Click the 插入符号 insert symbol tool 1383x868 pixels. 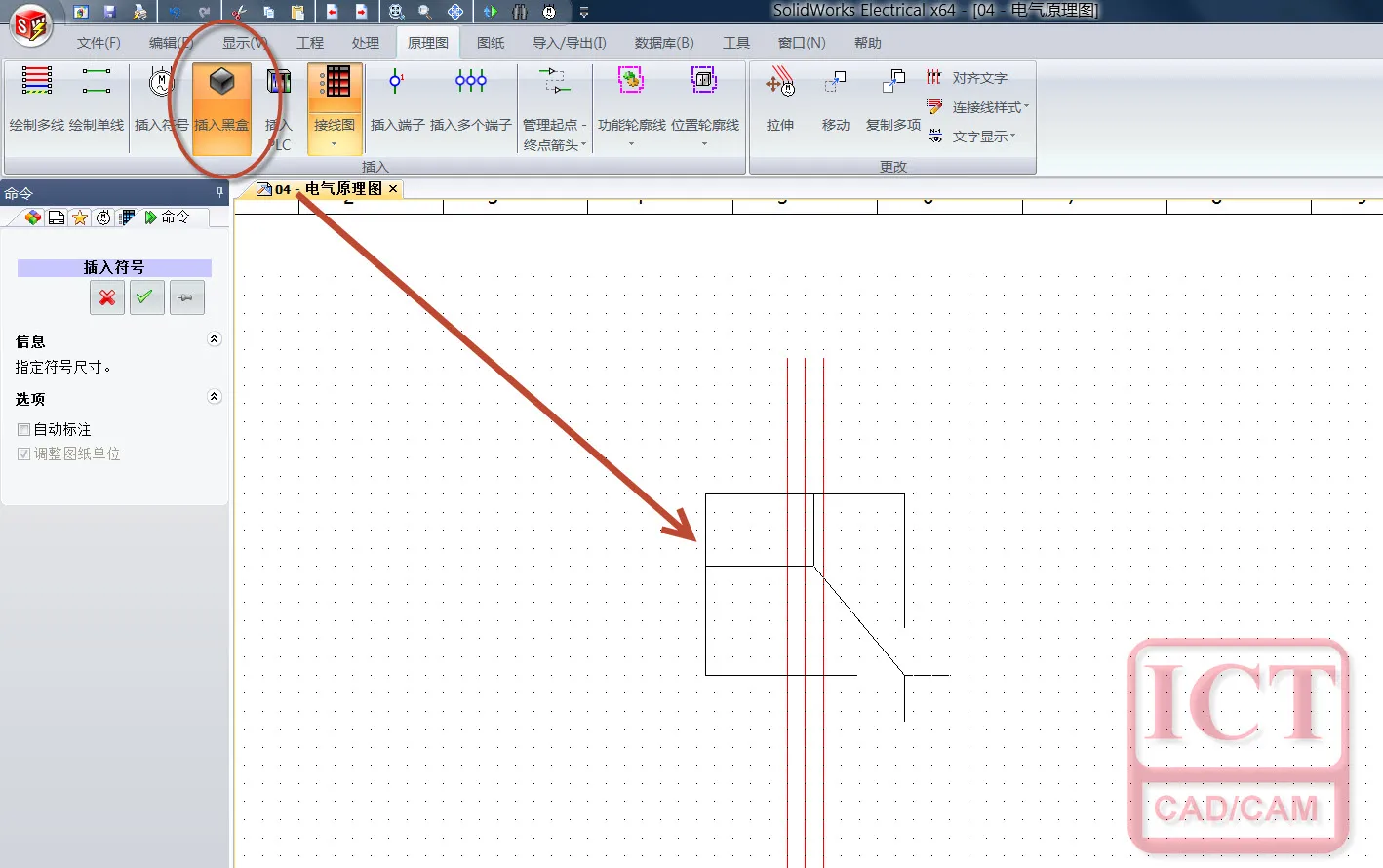coord(161,99)
